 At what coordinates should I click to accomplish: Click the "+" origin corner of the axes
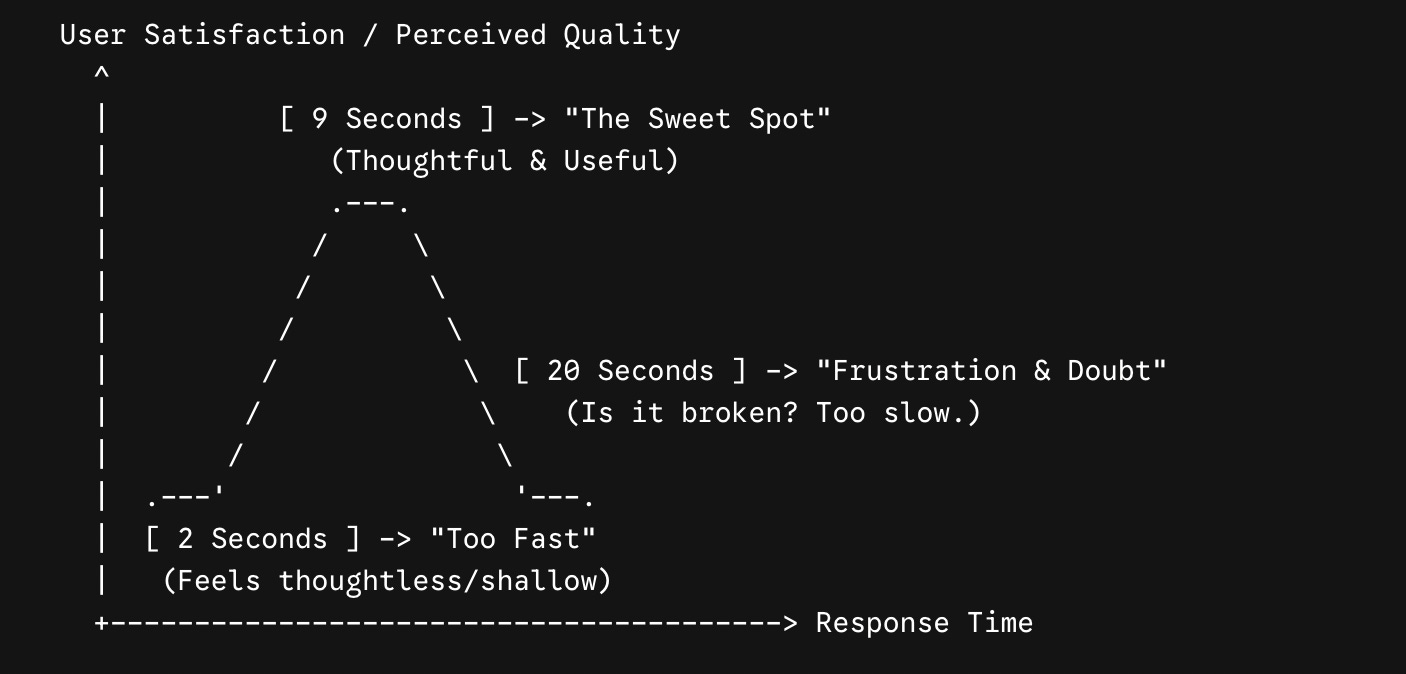(102, 623)
